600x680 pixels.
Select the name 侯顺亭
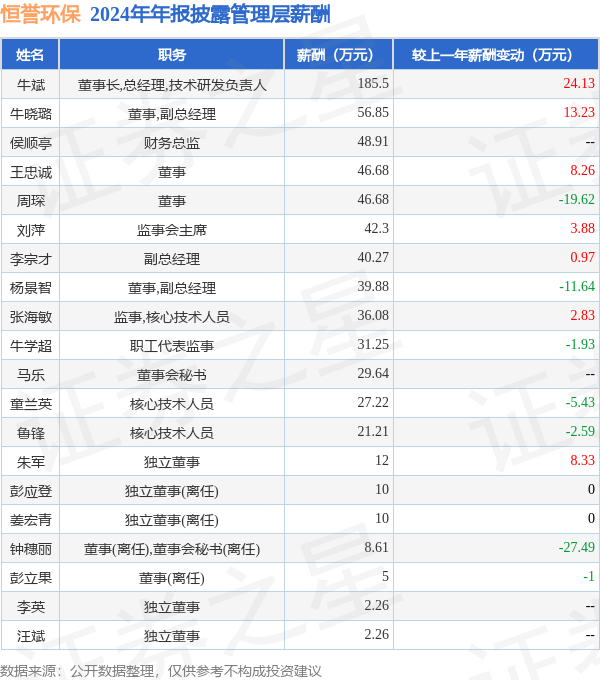click(x=30, y=143)
